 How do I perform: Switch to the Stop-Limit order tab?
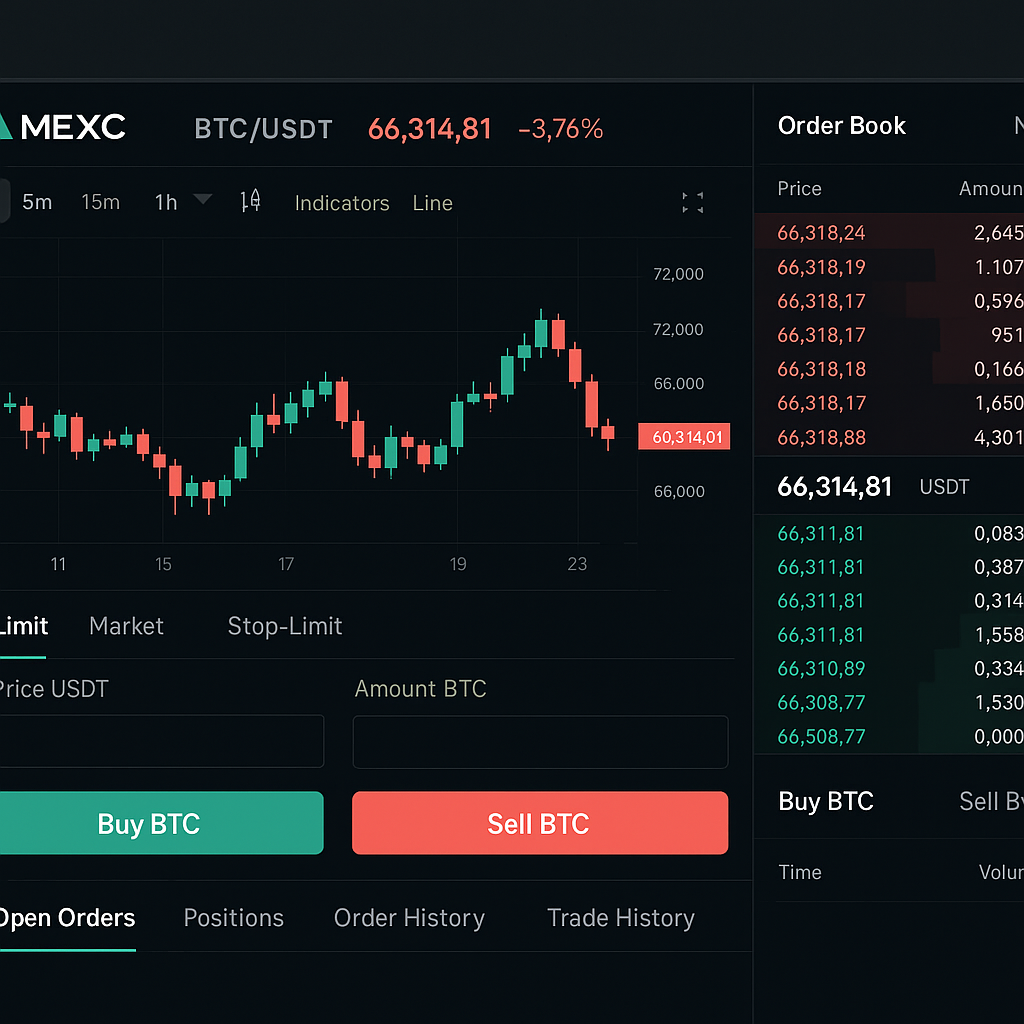pyautogui.click(x=285, y=626)
